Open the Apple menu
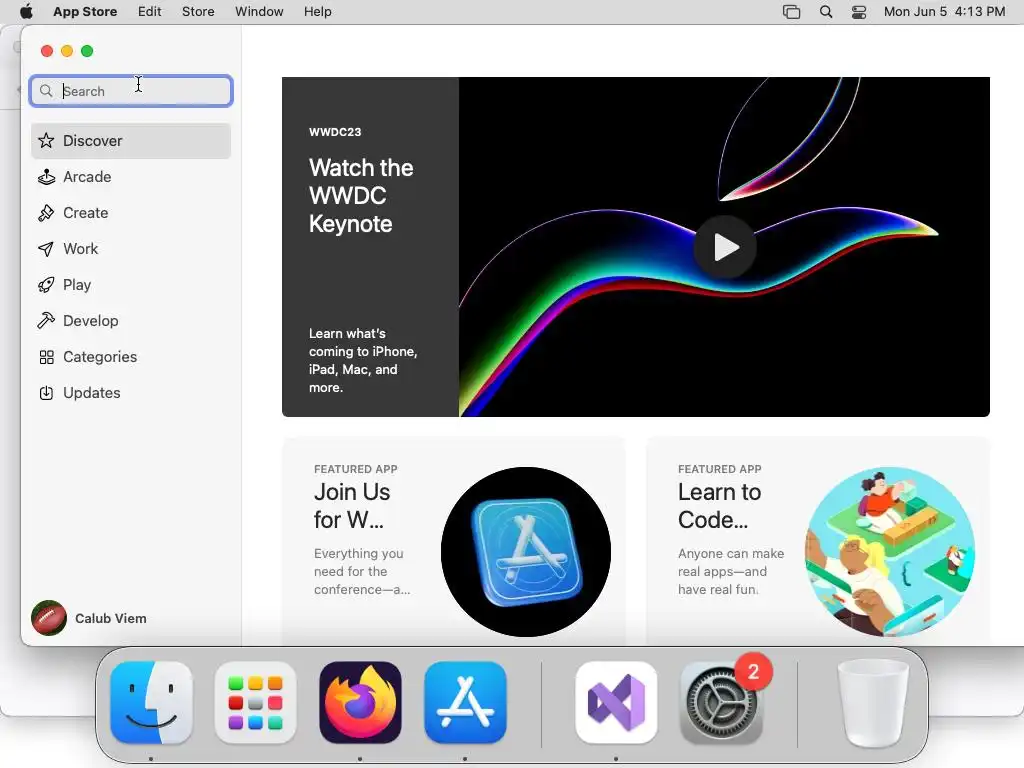 click(26, 12)
